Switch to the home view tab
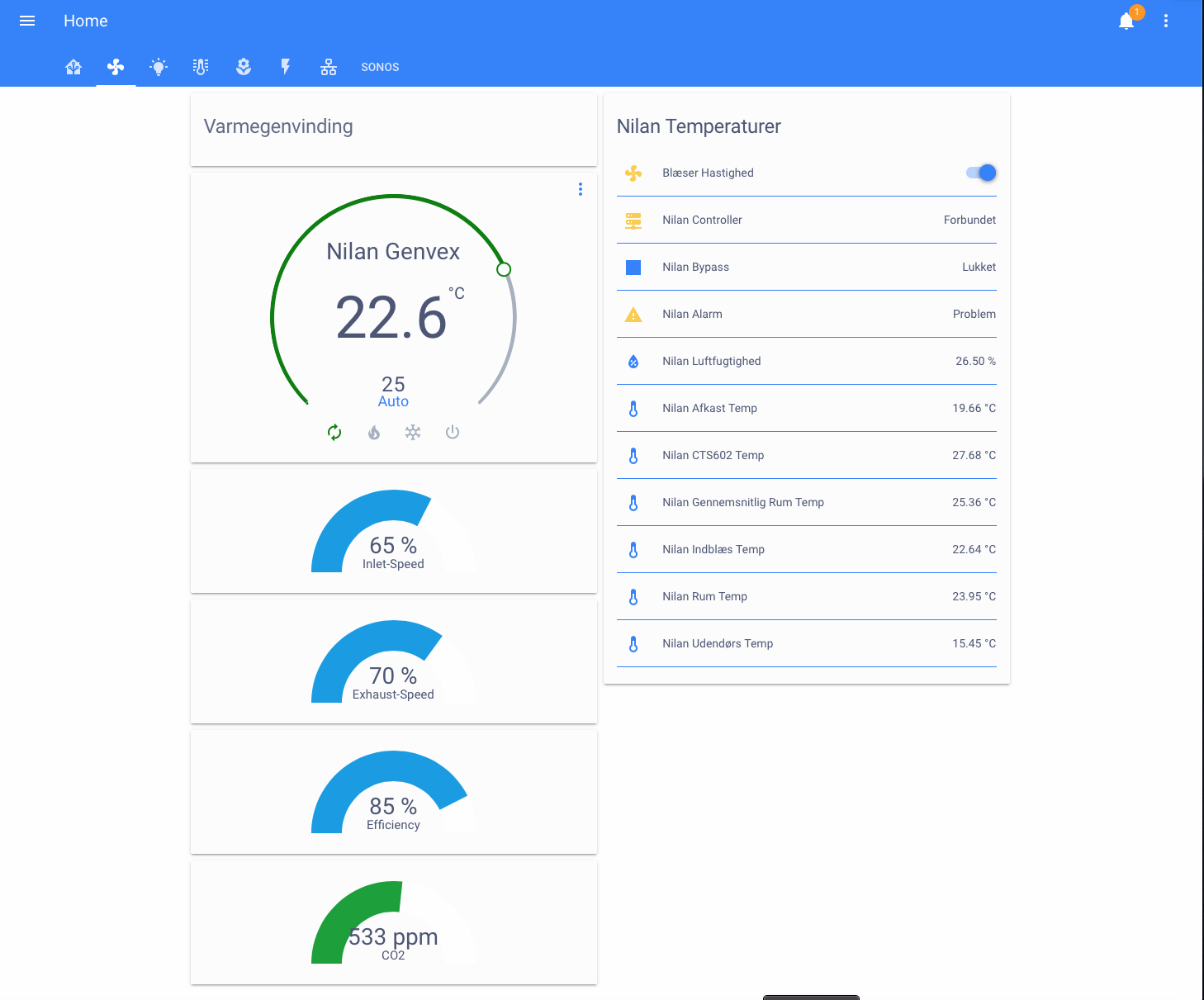 [73, 67]
